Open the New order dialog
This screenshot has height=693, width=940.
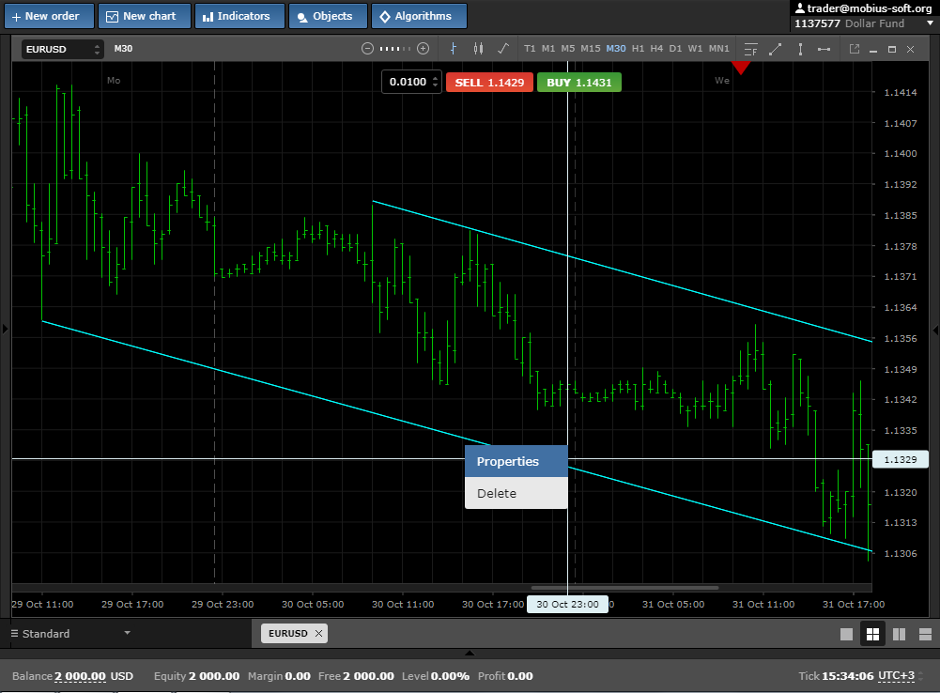tap(49, 16)
